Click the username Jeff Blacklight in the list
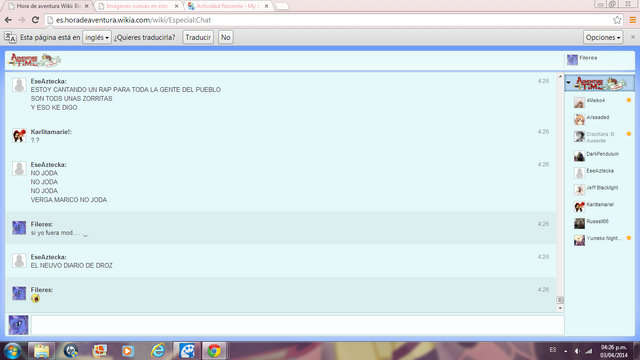640x360 pixels. (x=602, y=188)
